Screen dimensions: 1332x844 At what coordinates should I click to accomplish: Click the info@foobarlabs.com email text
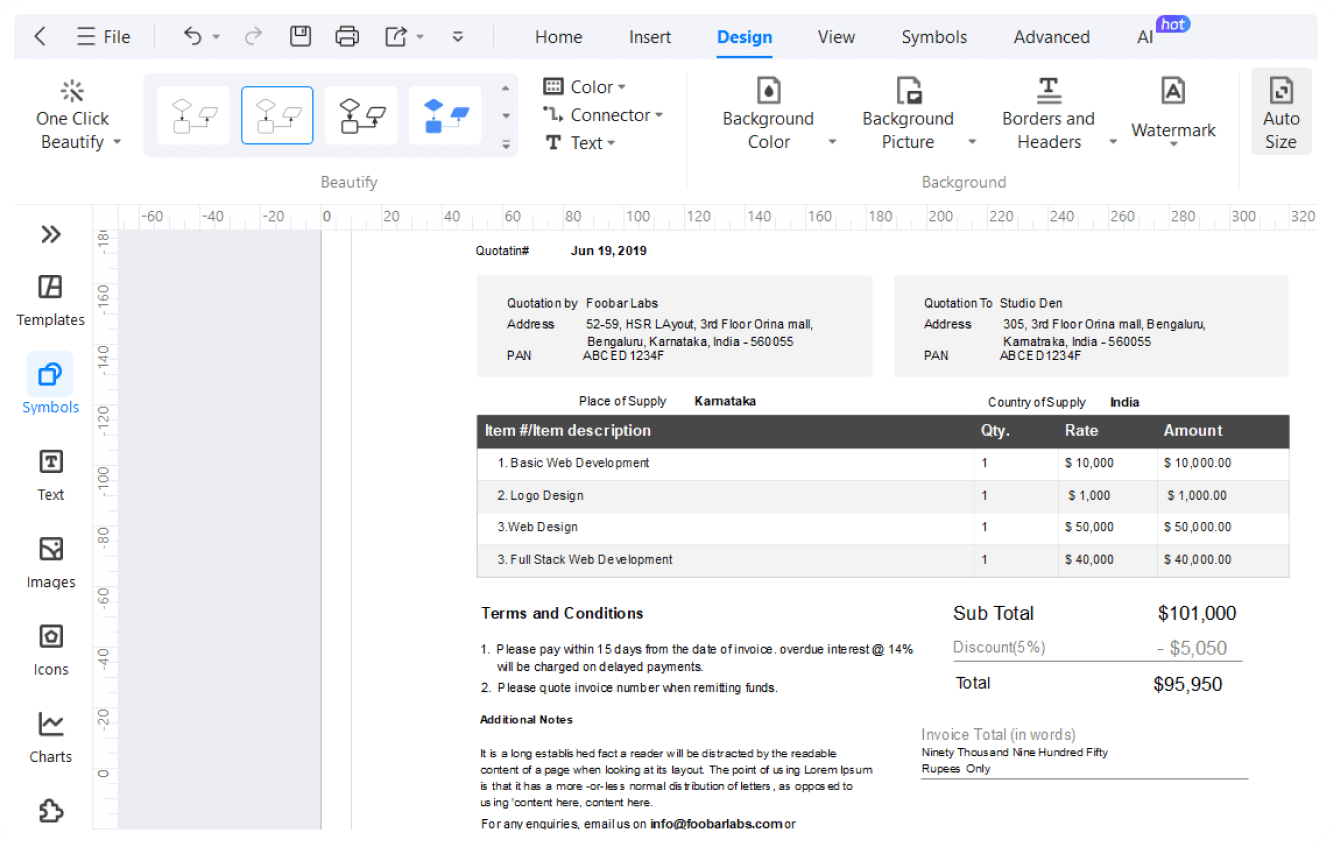coord(716,824)
